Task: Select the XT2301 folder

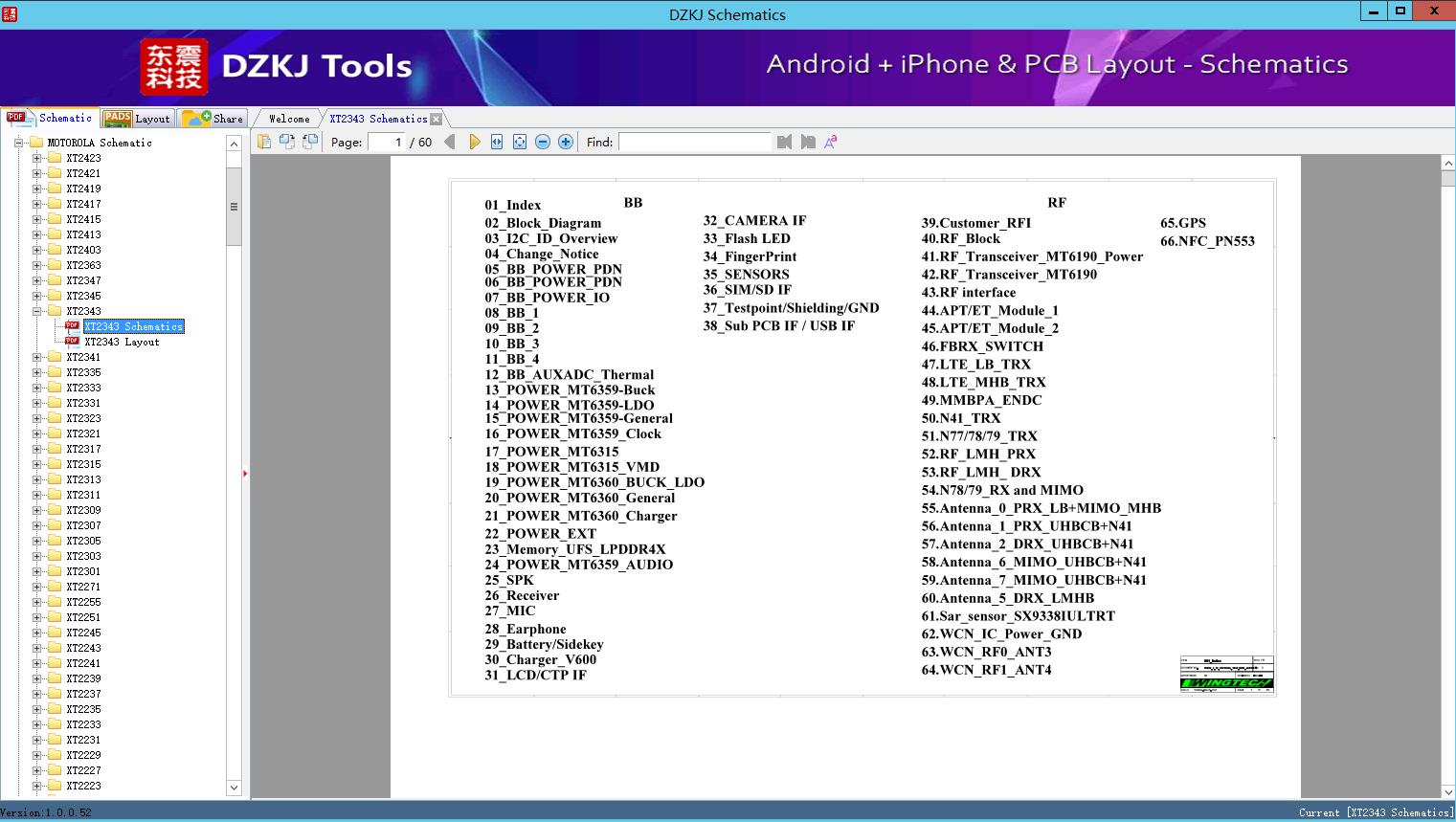Action: click(83, 571)
